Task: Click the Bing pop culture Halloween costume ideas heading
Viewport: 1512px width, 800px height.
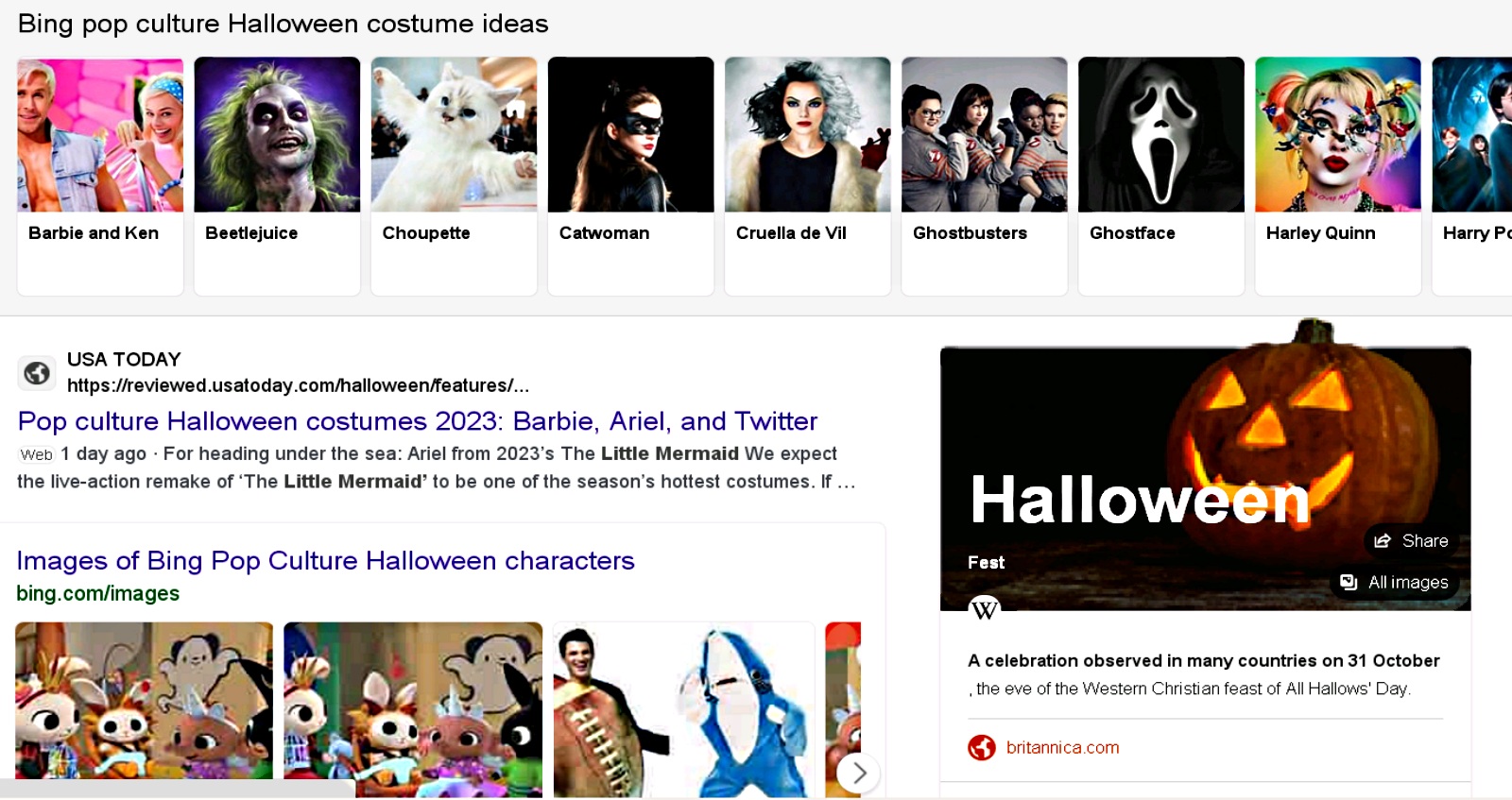Action: pyautogui.click(x=283, y=24)
